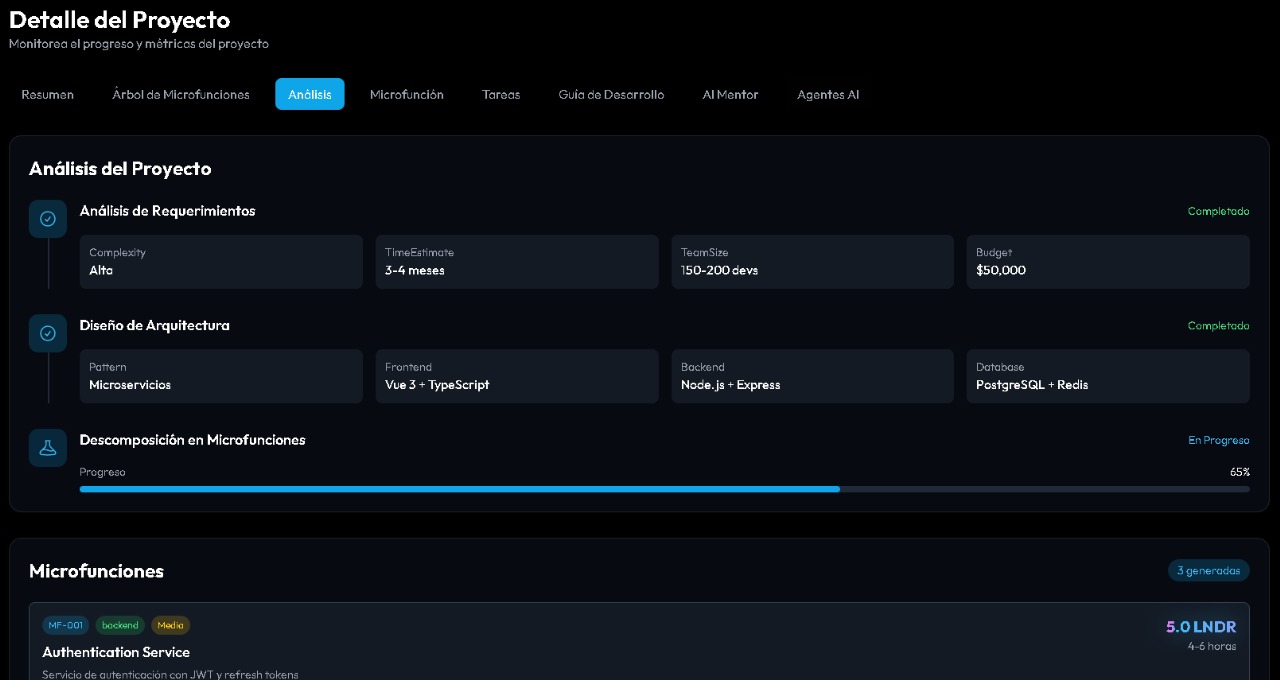Click the 'Completado' status of Análisis de Requerimientos

1218,211
